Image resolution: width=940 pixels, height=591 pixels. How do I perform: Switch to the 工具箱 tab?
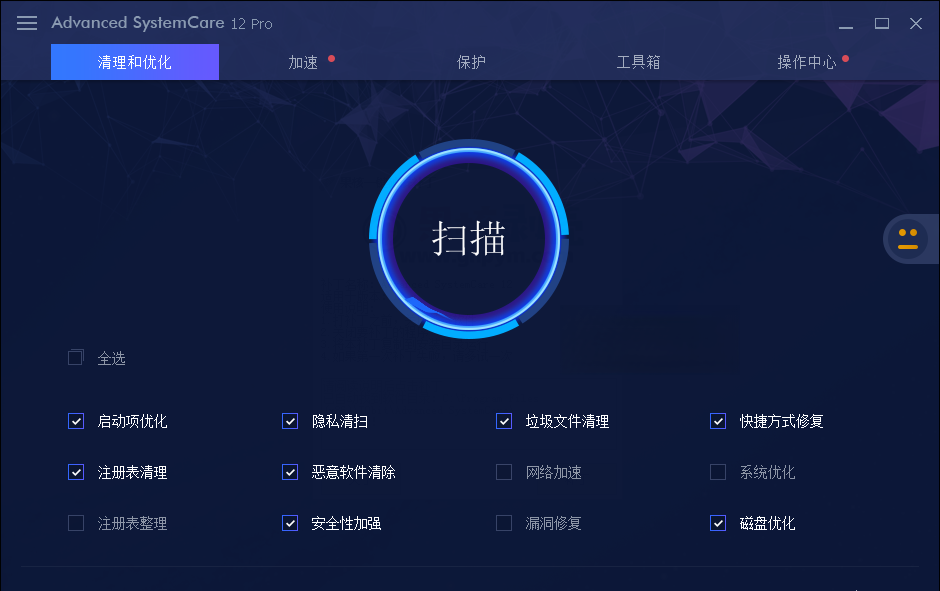coord(638,62)
